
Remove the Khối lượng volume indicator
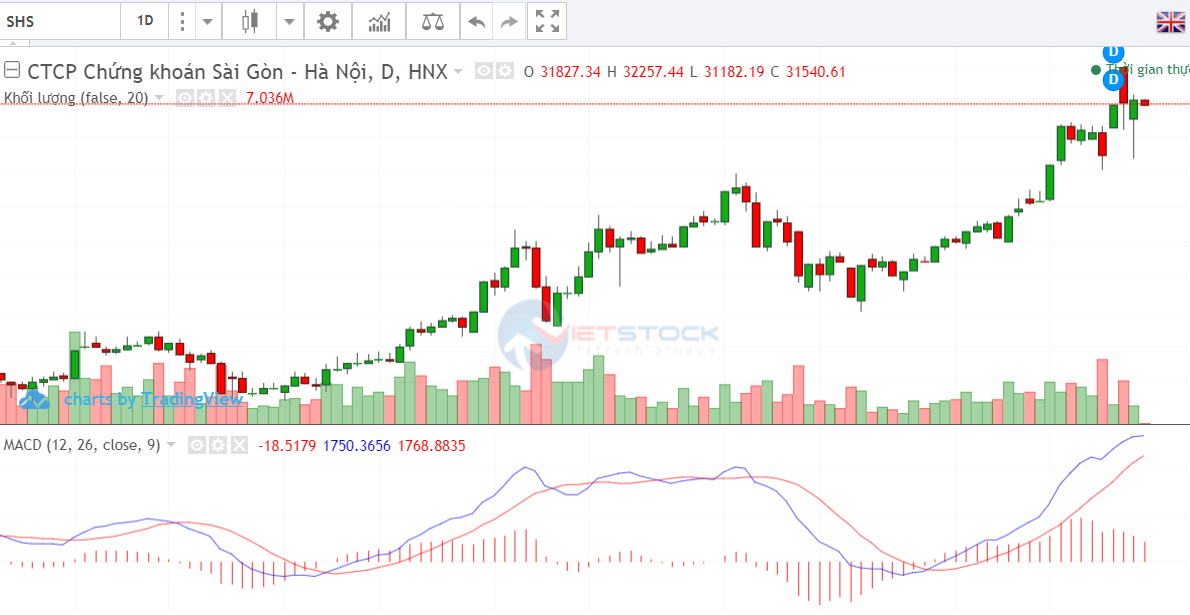click(226, 98)
